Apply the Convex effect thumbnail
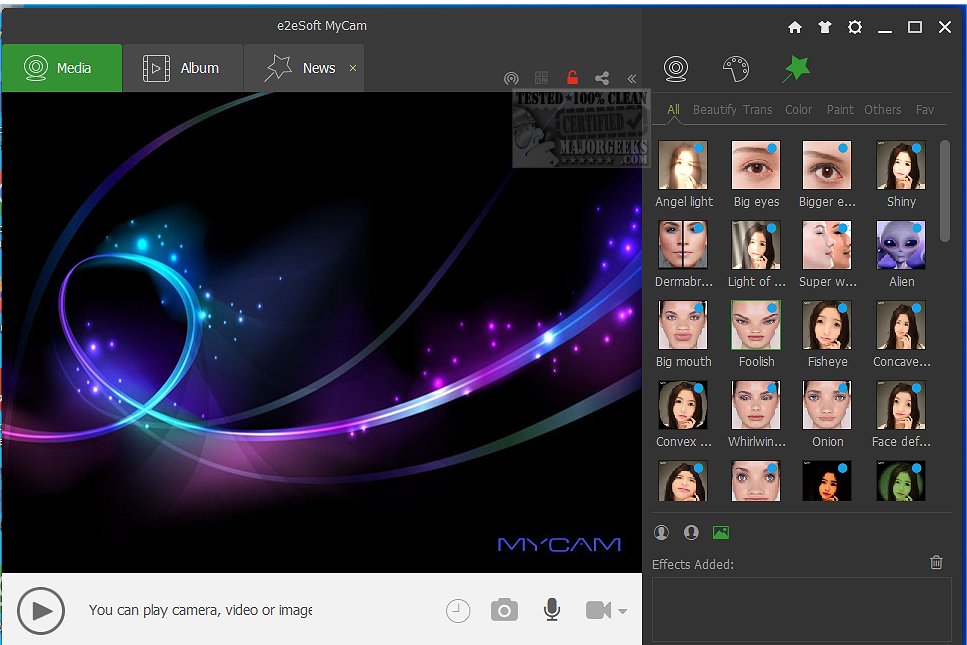Viewport: 967px width, 645px height. pyautogui.click(x=683, y=405)
